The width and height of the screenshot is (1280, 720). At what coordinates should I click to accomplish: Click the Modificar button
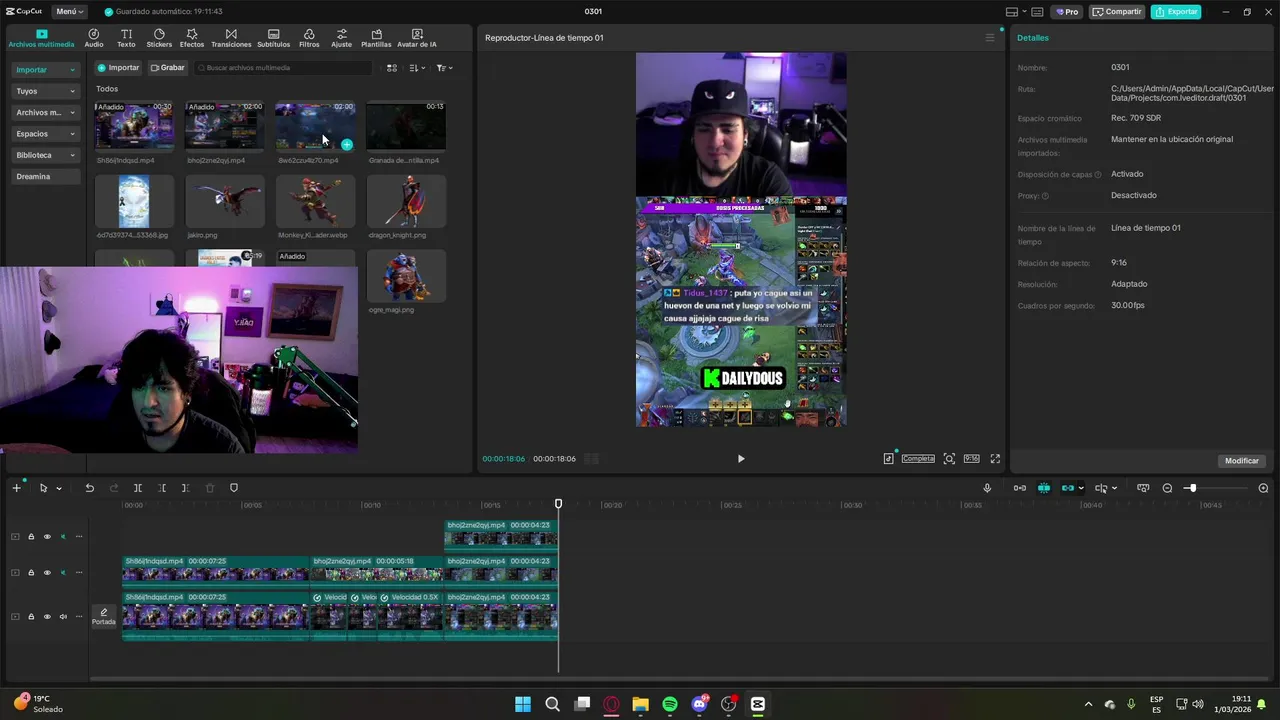1242,461
